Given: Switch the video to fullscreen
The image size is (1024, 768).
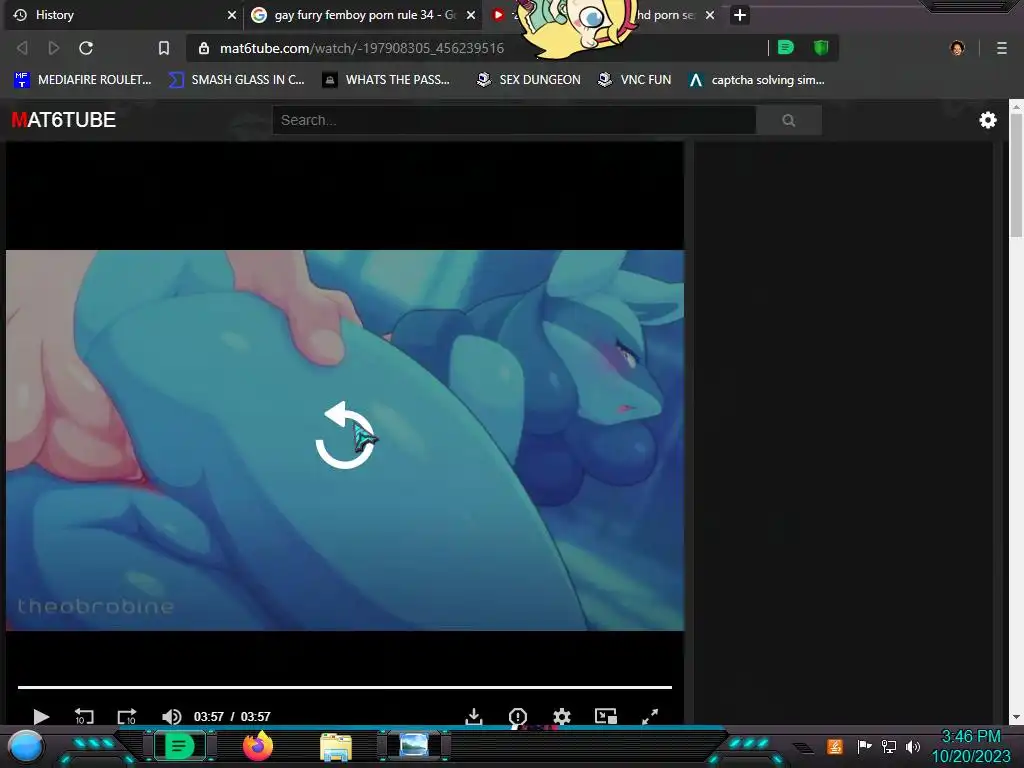Looking at the screenshot, I should coord(650,716).
